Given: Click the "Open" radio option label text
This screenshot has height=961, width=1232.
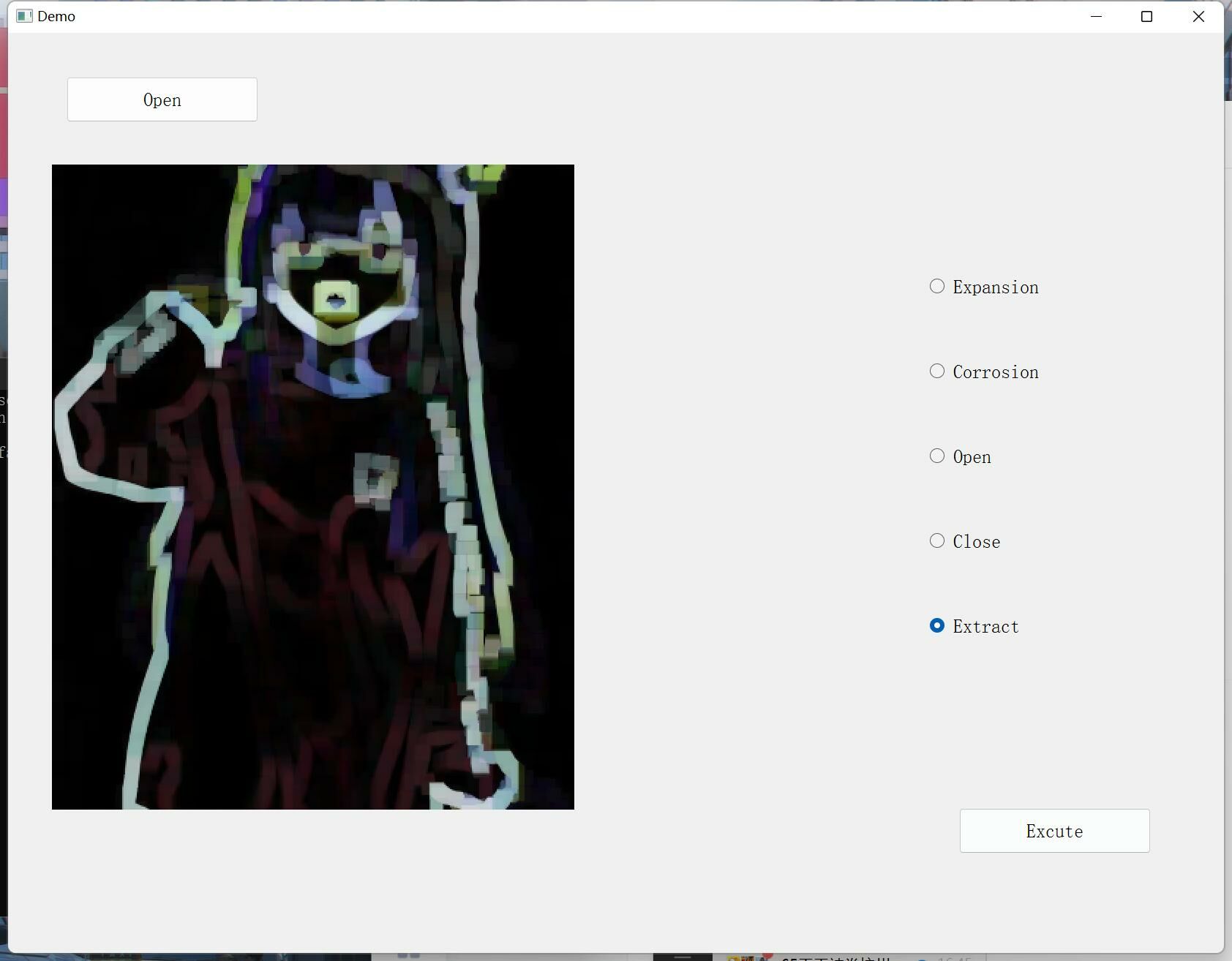Looking at the screenshot, I should point(972,457).
